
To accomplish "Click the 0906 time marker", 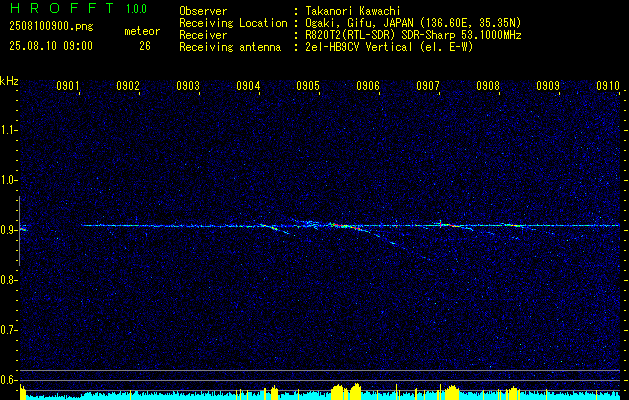I will [368, 85].
